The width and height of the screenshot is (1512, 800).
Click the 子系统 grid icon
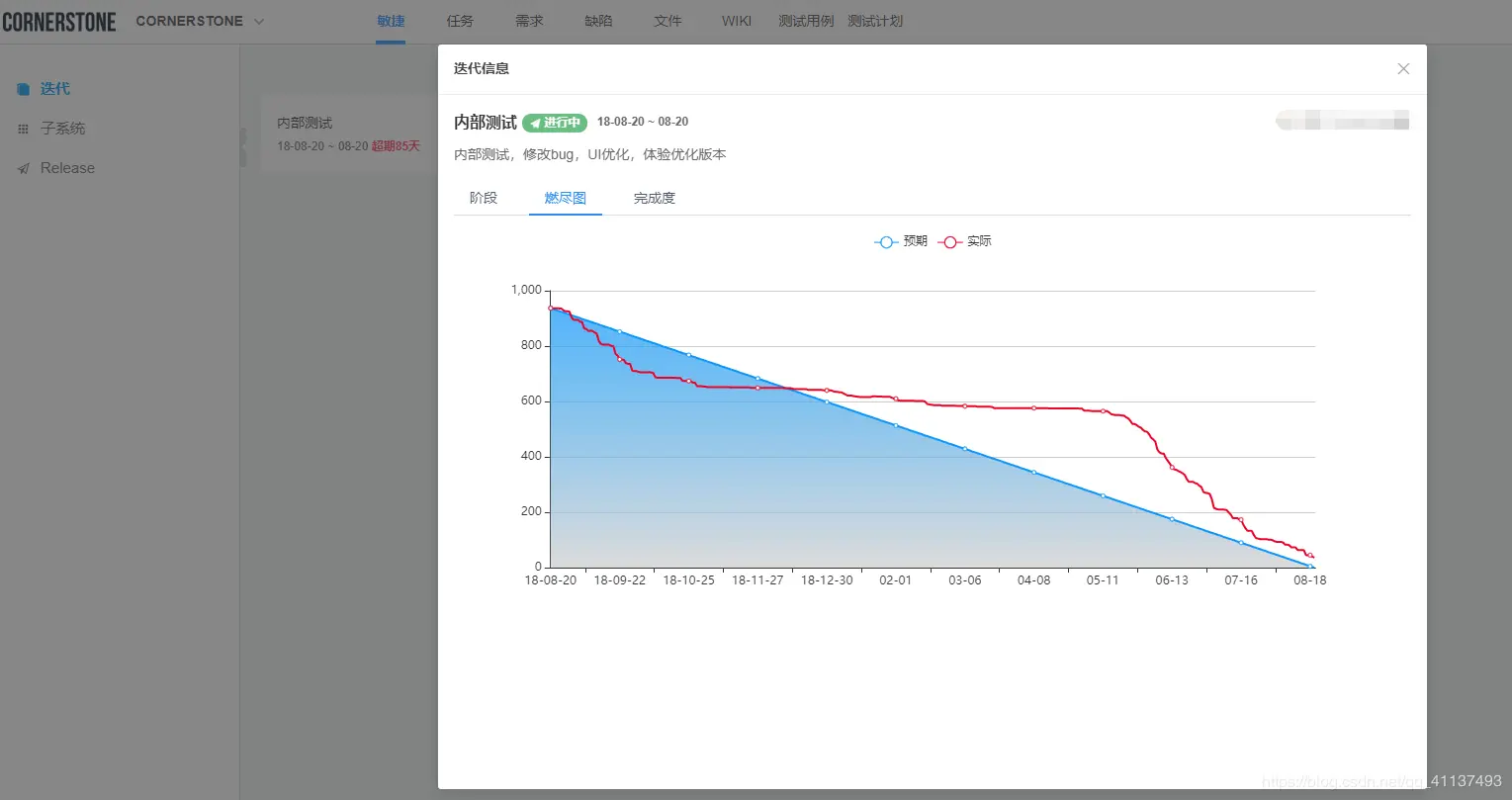24,129
